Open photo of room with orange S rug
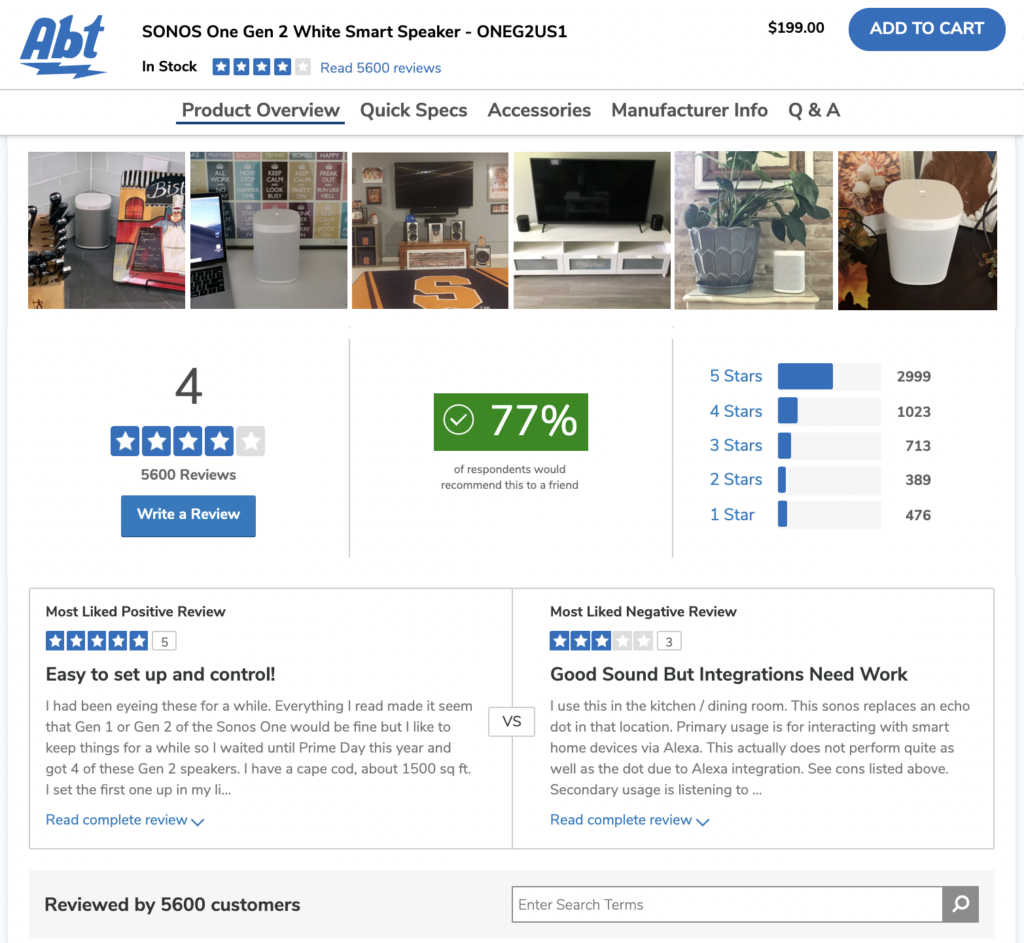1024x943 pixels. click(x=430, y=231)
